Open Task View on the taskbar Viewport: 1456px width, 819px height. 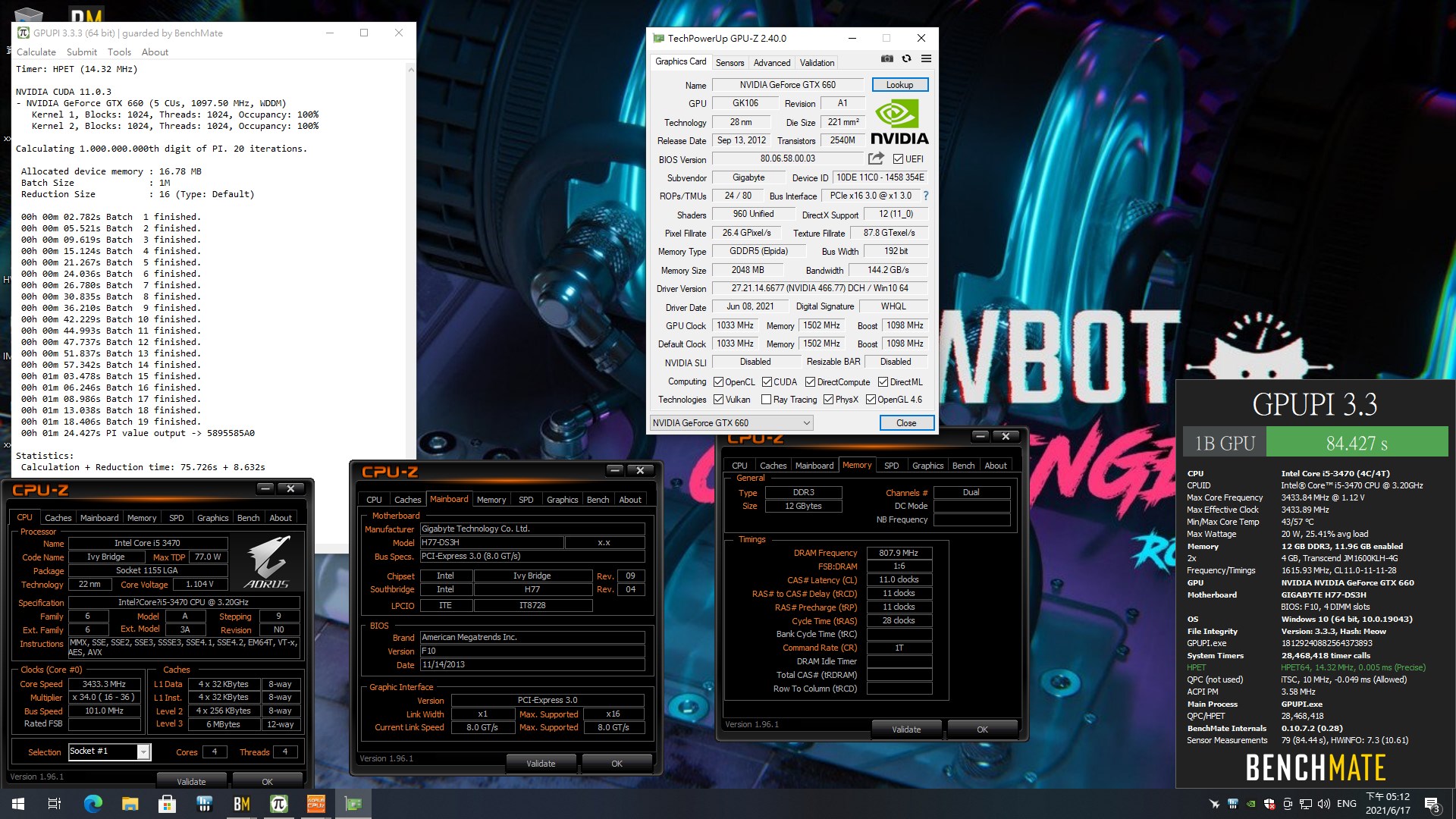coord(55,804)
